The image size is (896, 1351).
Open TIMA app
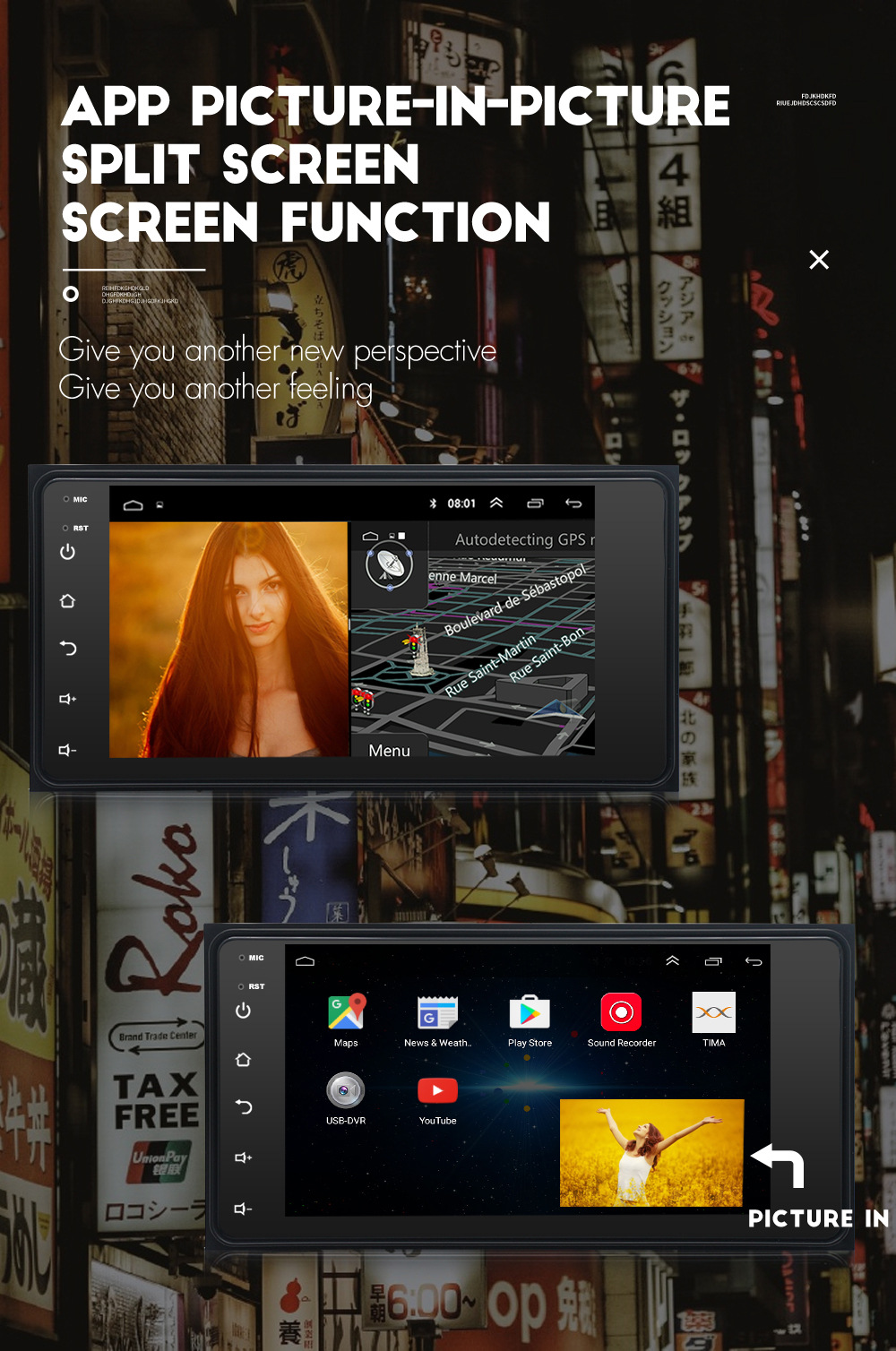coord(714,1020)
